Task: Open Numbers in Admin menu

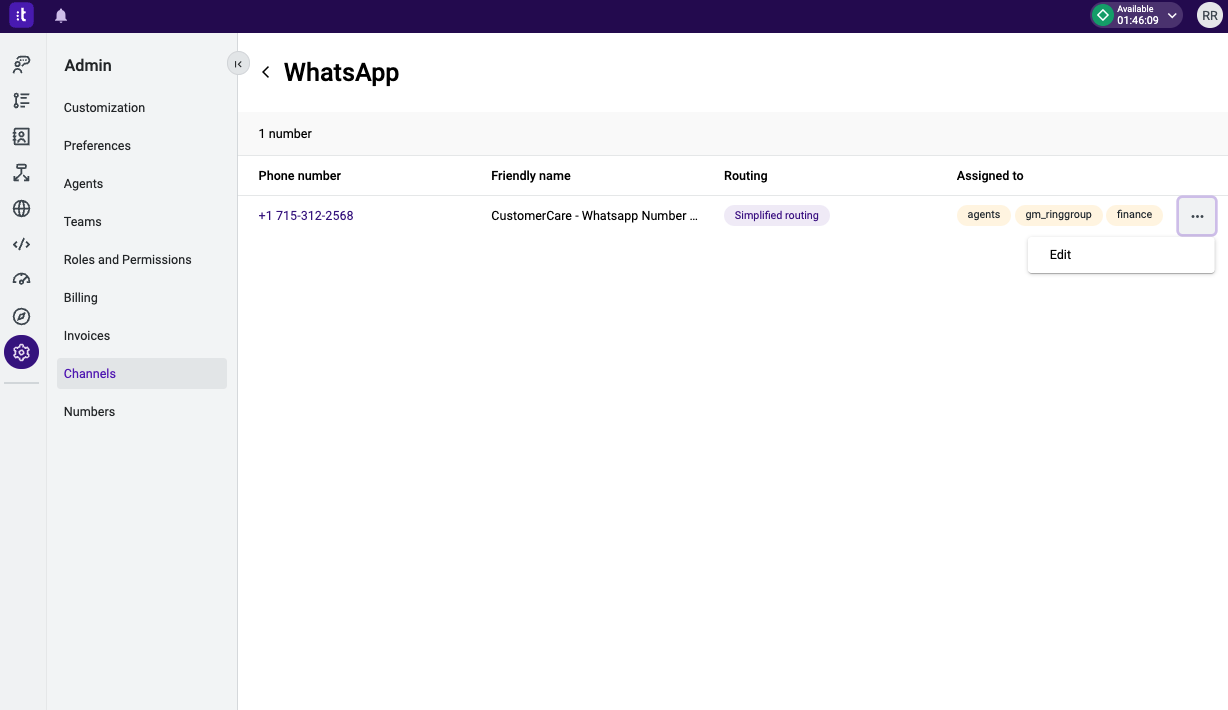Action: 89,412
